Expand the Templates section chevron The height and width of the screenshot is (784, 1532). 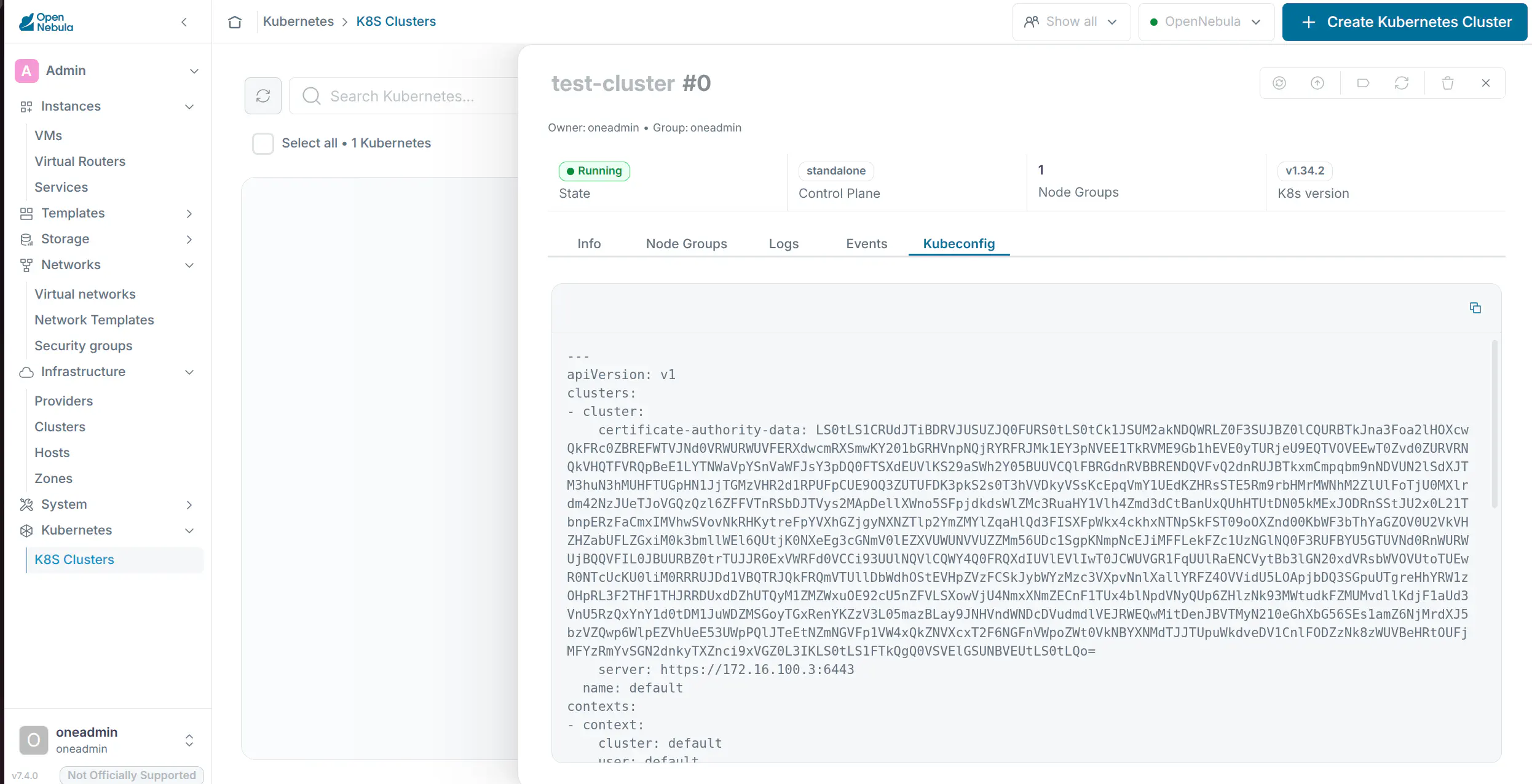[x=189, y=213]
